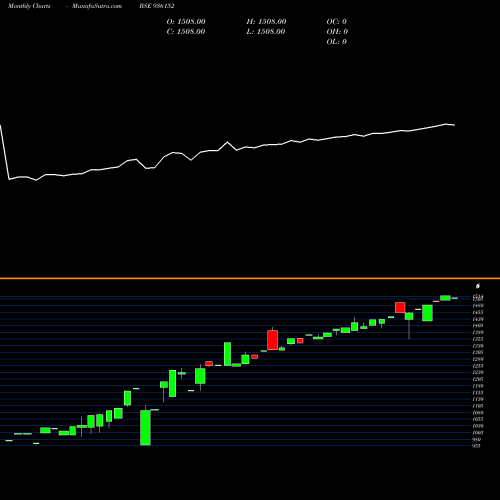Click the Monthly Charts title text
Screen dimensions: 500x500
pyautogui.click(x=29, y=6)
